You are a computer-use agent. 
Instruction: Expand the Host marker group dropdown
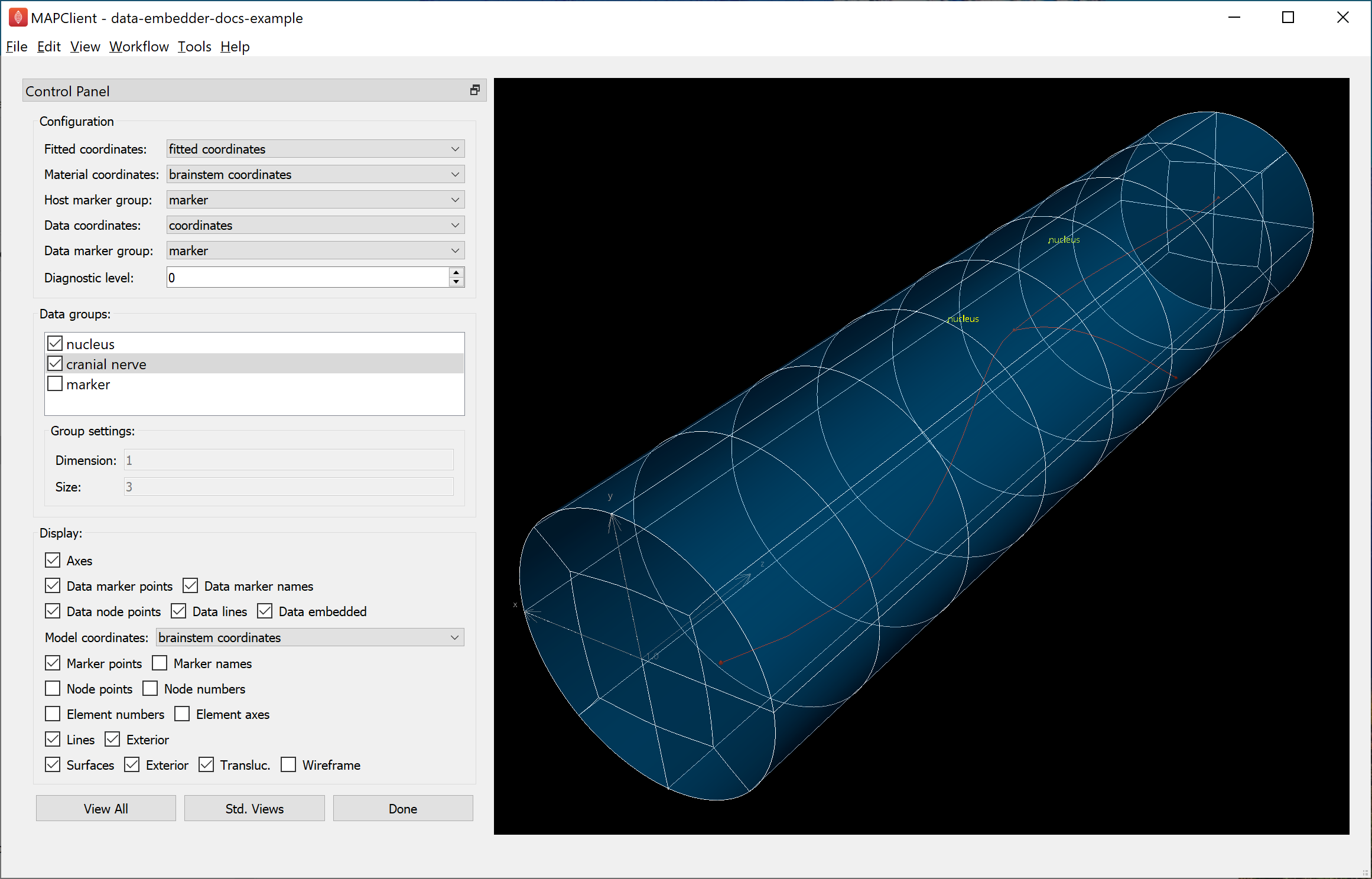pos(316,200)
